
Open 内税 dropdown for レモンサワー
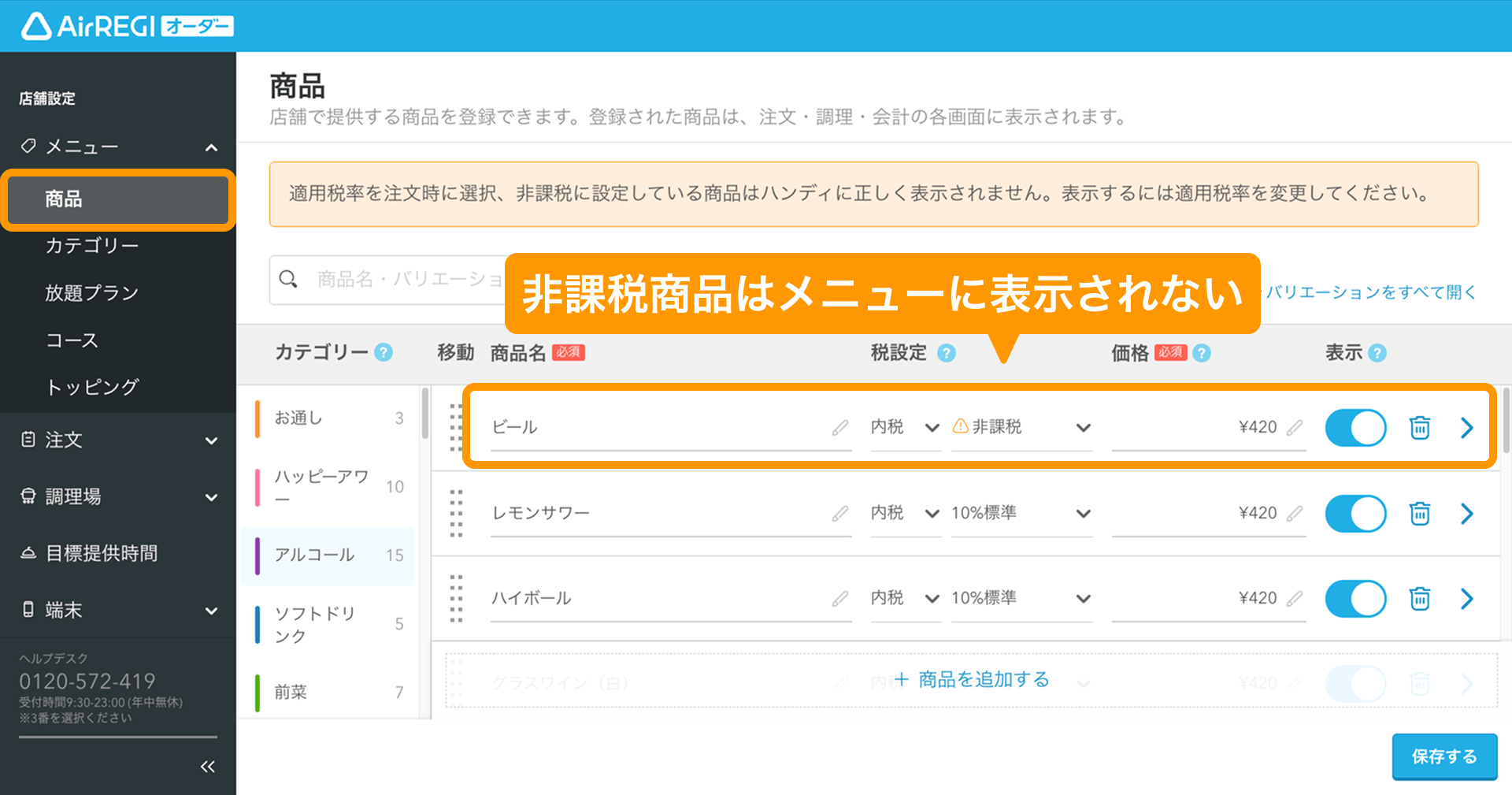906,514
